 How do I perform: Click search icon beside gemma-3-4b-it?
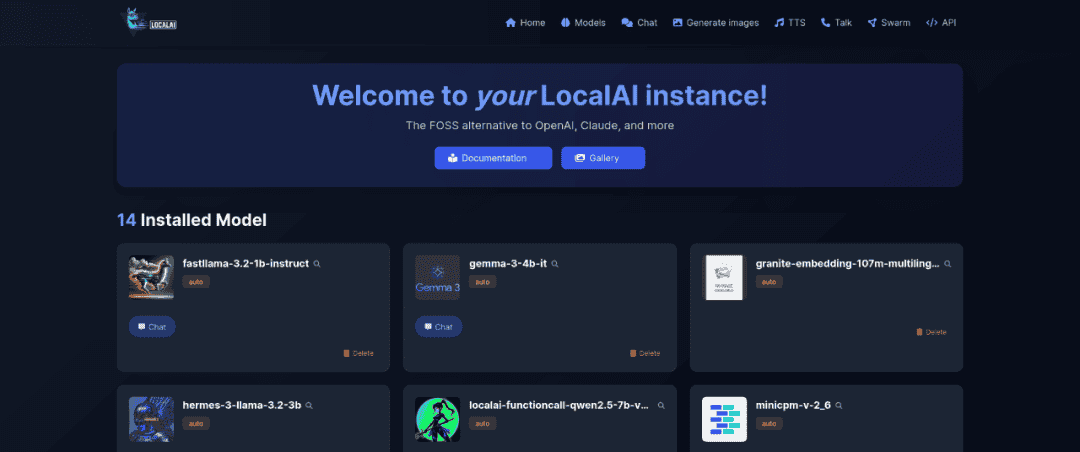tap(554, 264)
